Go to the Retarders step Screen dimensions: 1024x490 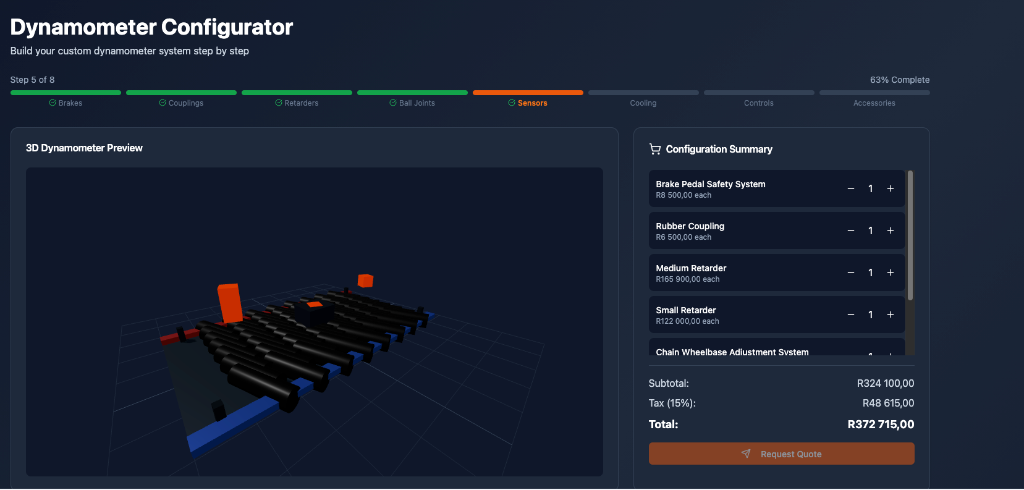(296, 103)
